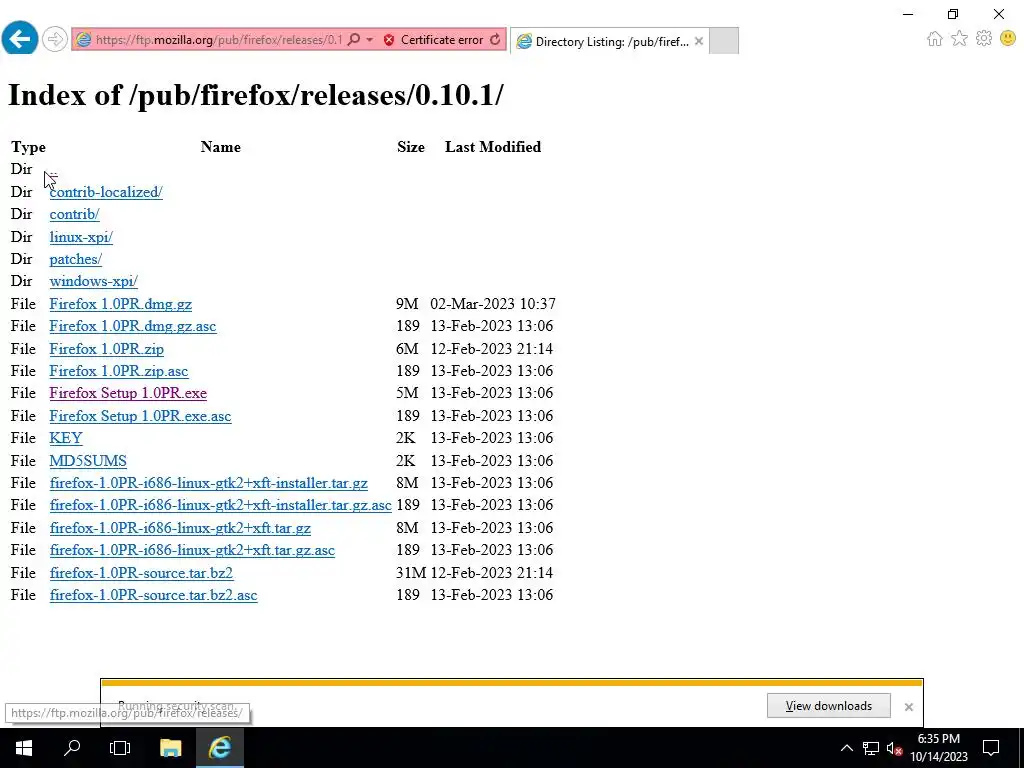This screenshot has height=768, width=1024.
Task: Download firefox-1.0PR-i686-linux-gtk2+xft.tar.gz
Action: (x=180, y=528)
